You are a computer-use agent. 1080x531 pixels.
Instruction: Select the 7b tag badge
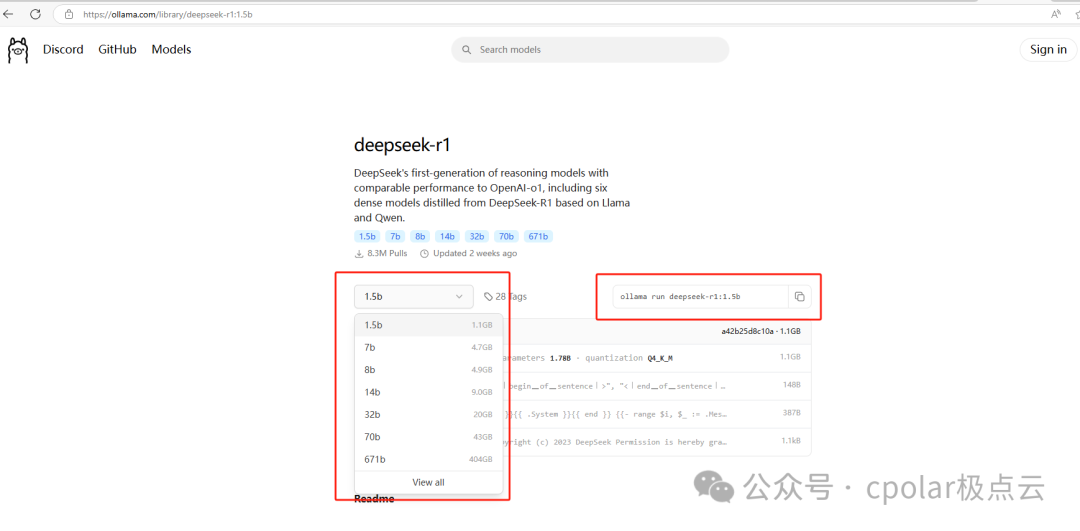[x=395, y=236]
